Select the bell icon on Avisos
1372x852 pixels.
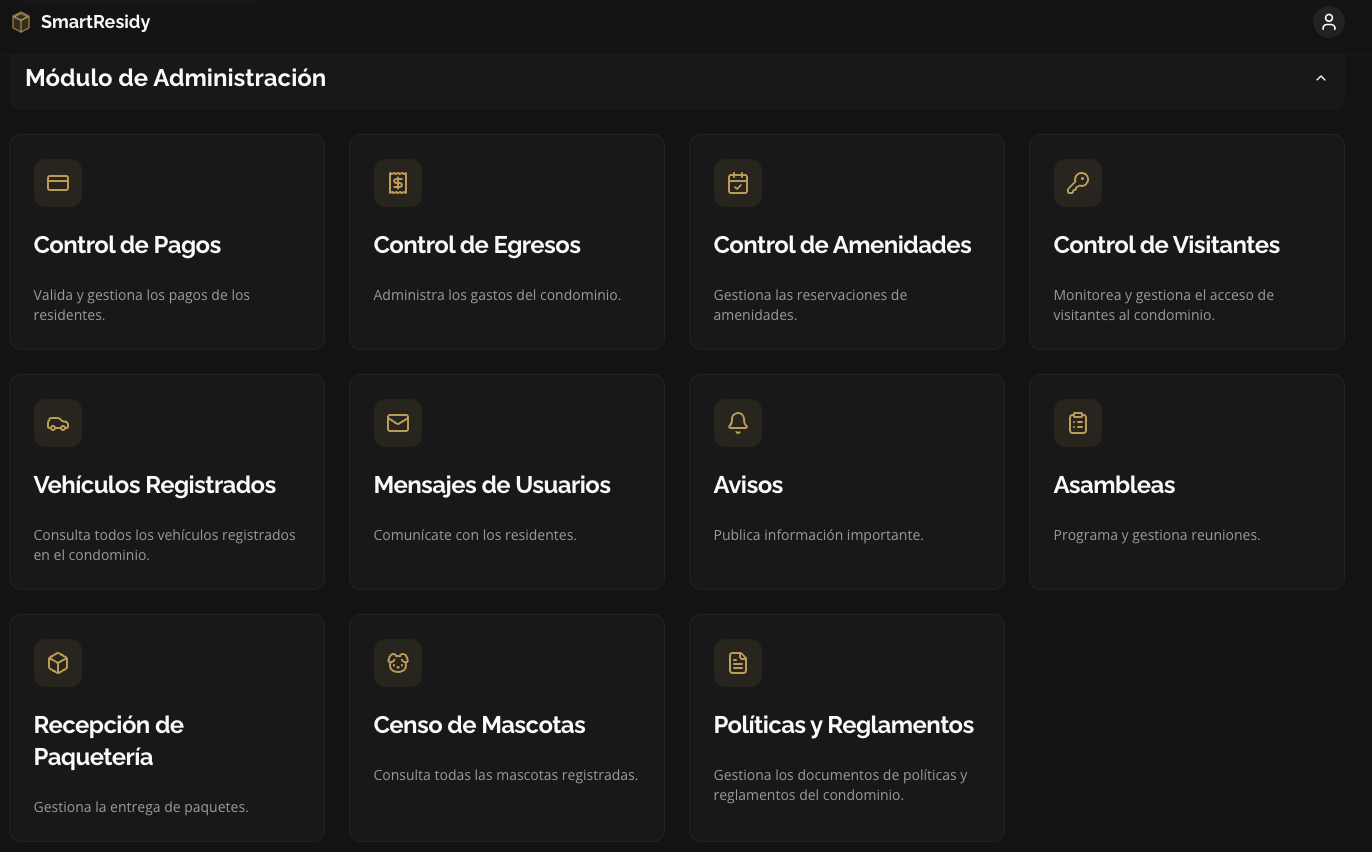click(x=738, y=423)
